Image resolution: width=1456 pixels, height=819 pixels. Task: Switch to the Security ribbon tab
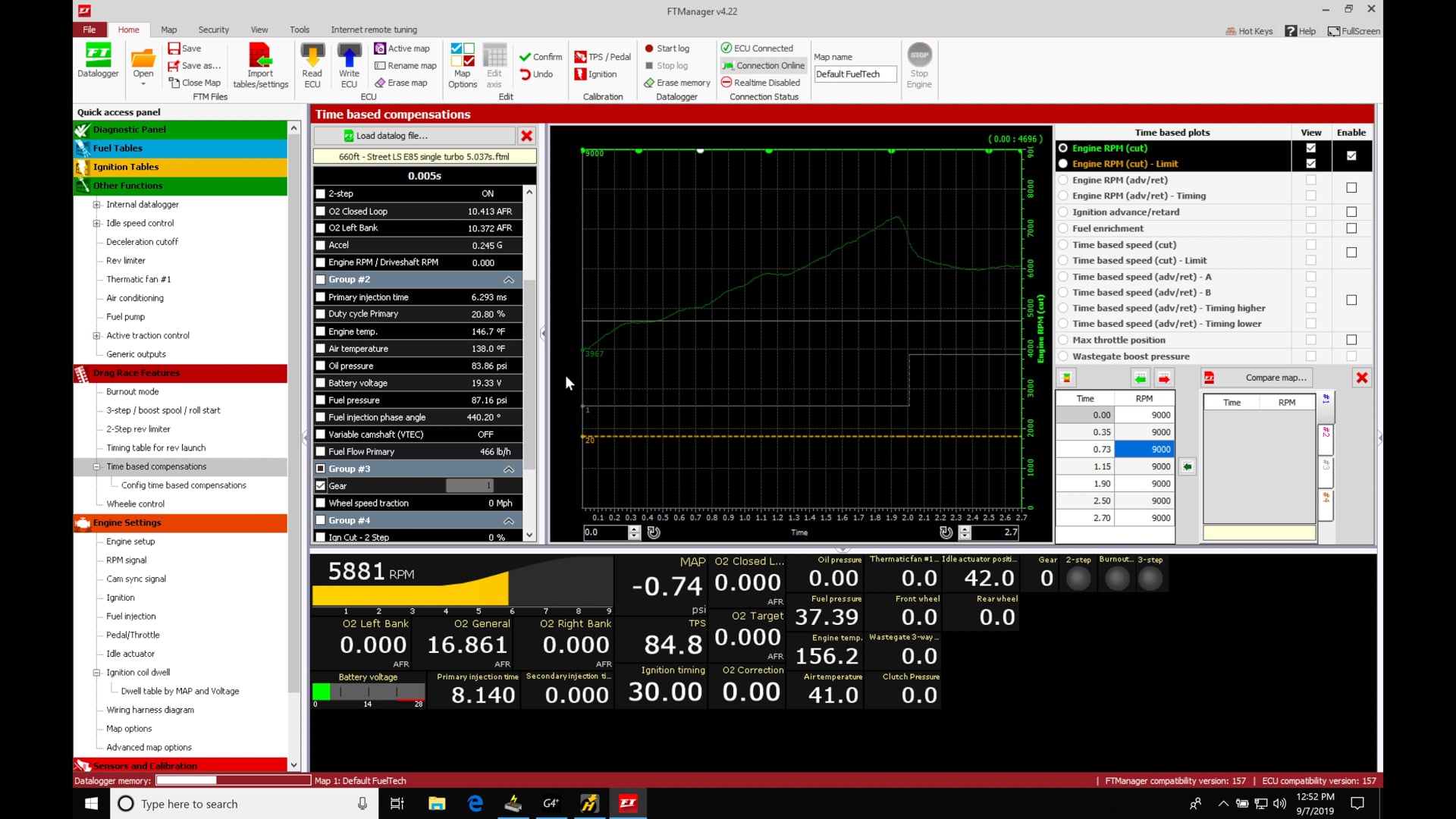[213, 30]
